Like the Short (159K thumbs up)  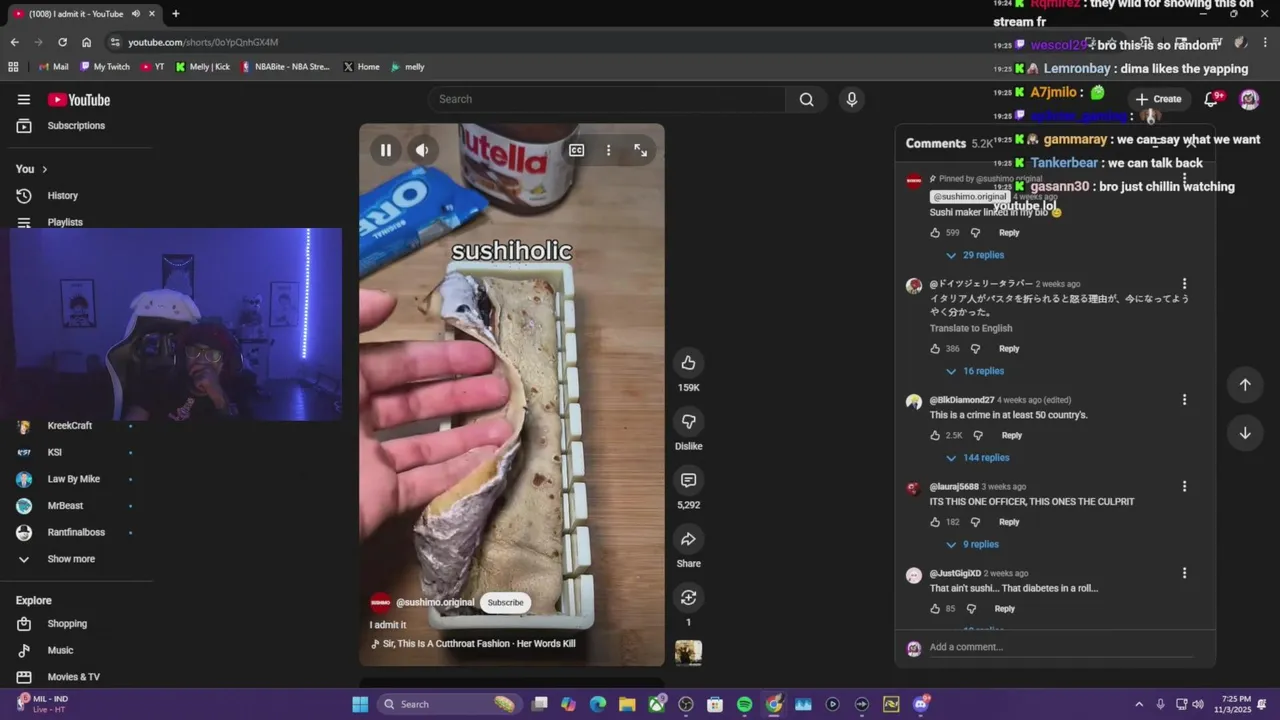click(688, 362)
